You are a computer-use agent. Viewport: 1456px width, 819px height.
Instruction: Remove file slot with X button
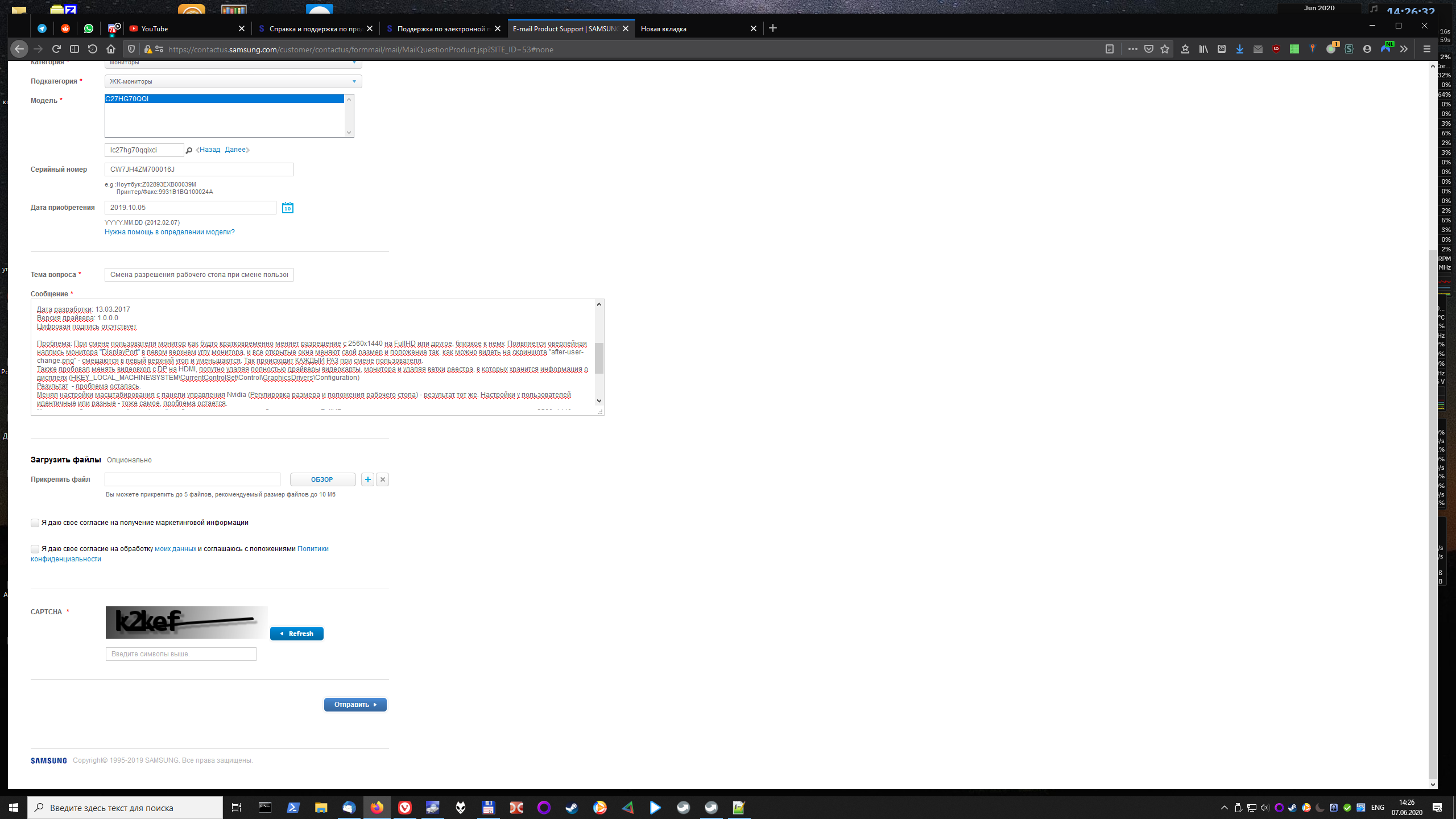point(383,479)
